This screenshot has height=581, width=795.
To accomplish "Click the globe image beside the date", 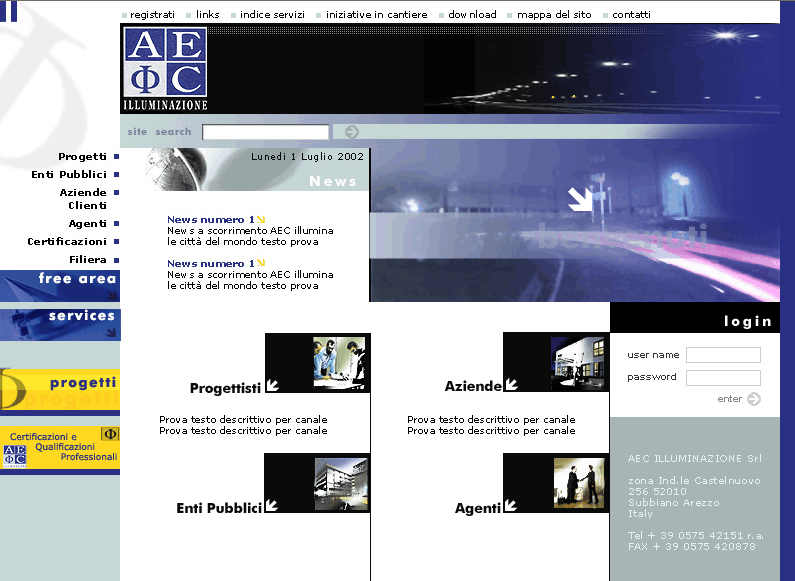I will (x=176, y=169).
